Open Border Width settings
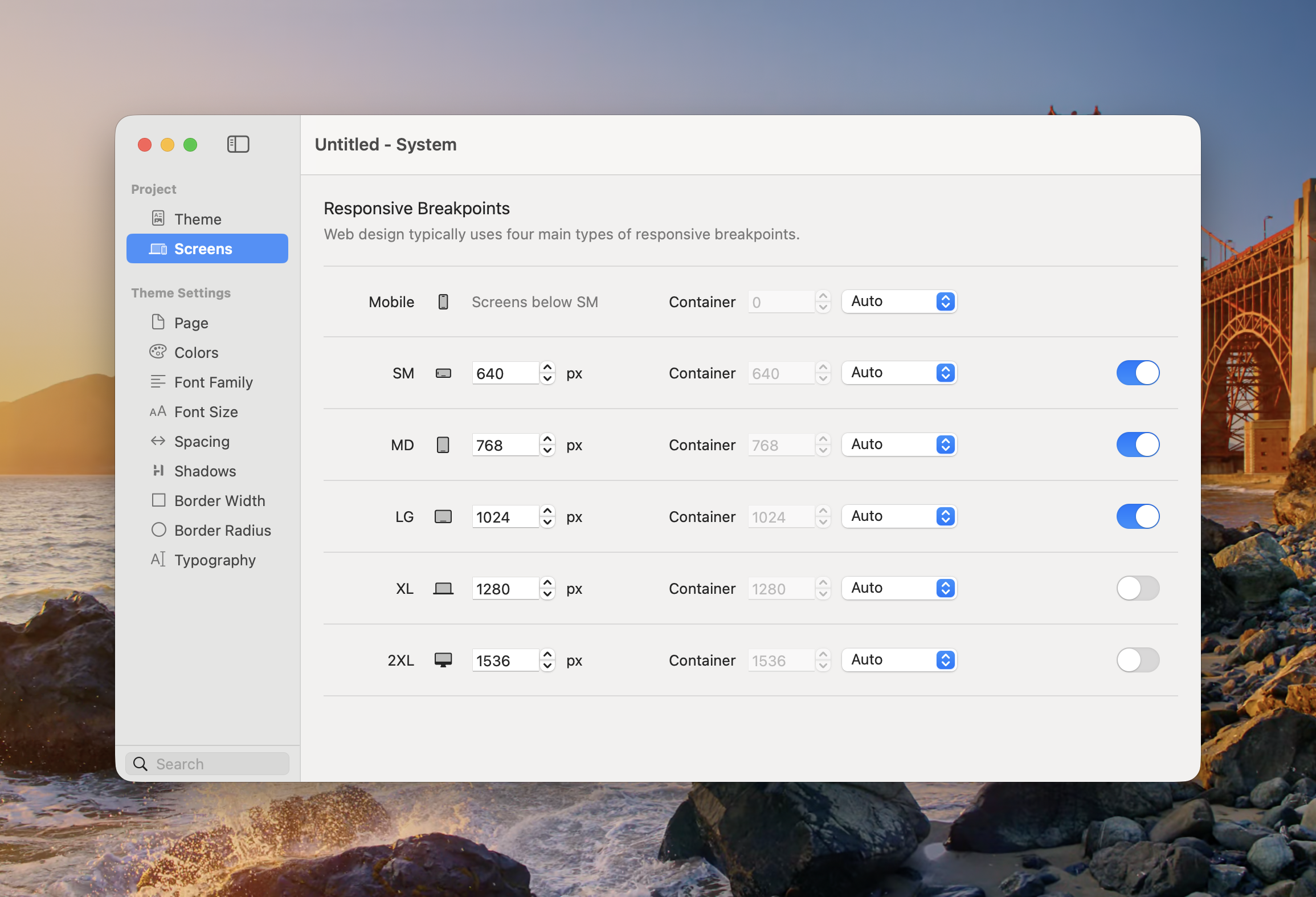The image size is (1316, 897). tap(207, 501)
